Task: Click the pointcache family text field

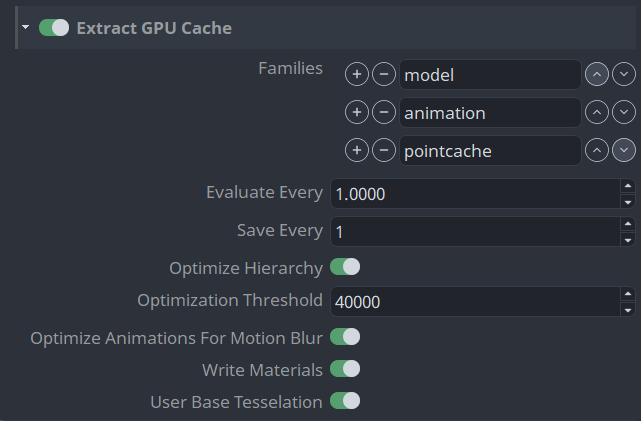Action: point(490,151)
